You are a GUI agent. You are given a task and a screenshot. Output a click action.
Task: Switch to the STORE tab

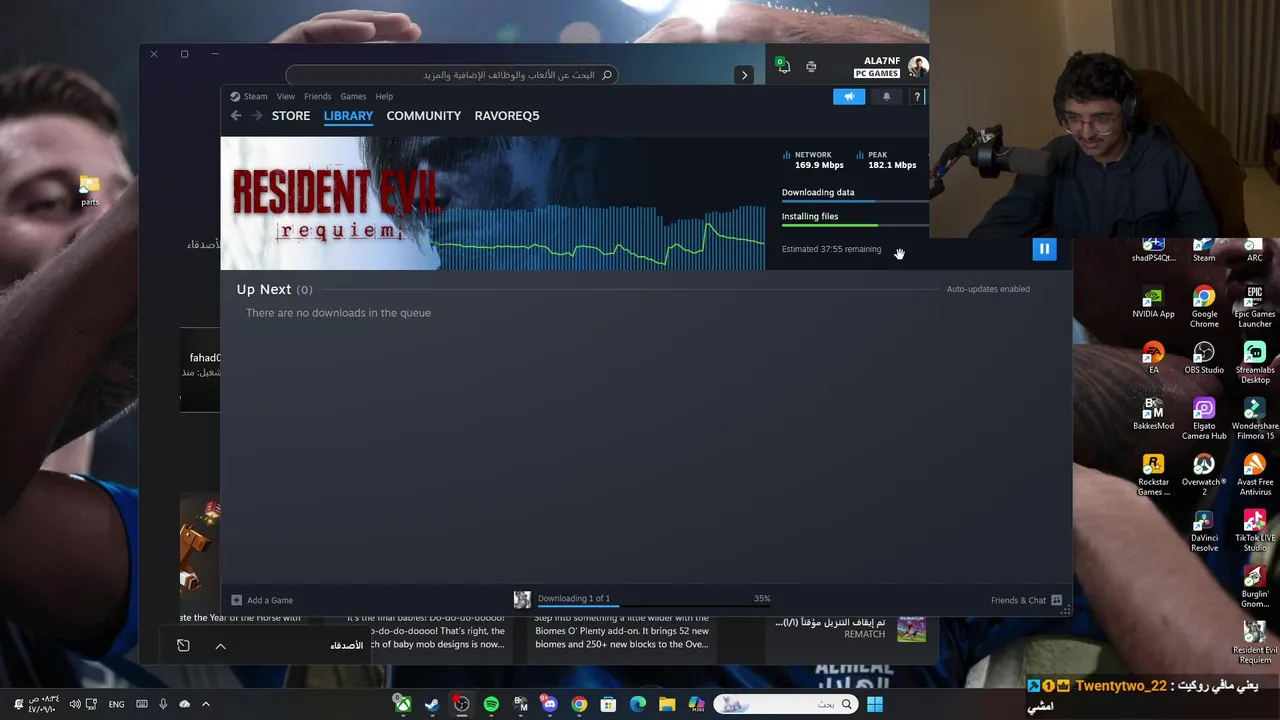pyautogui.click(x=291, y=116)
